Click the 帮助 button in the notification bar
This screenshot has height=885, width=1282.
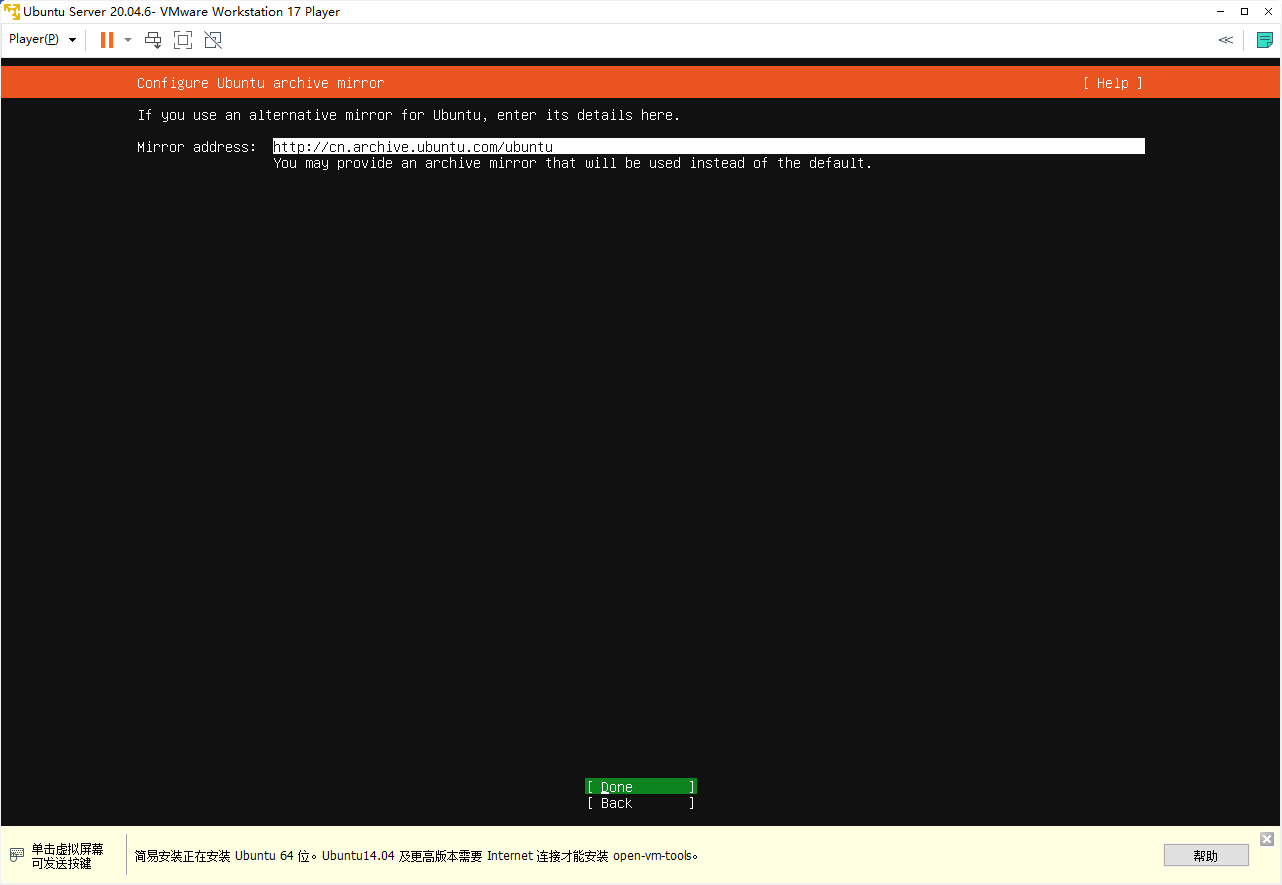pyautogui.click(x=1206, y=856)
